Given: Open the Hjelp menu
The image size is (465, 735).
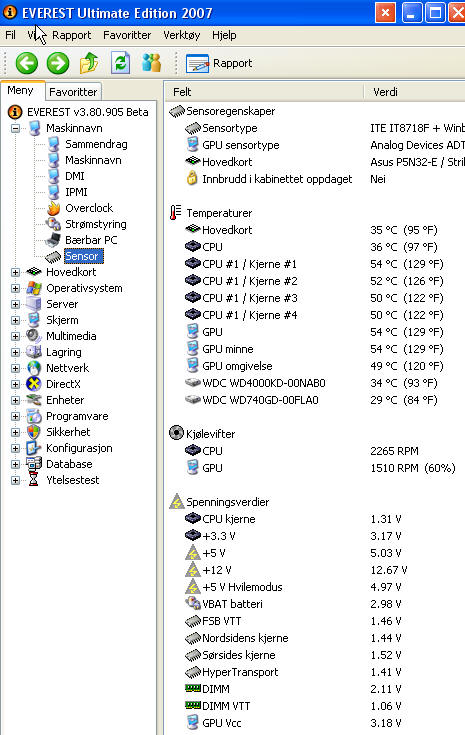Looking at the screenshot, I should pos(224,35).
